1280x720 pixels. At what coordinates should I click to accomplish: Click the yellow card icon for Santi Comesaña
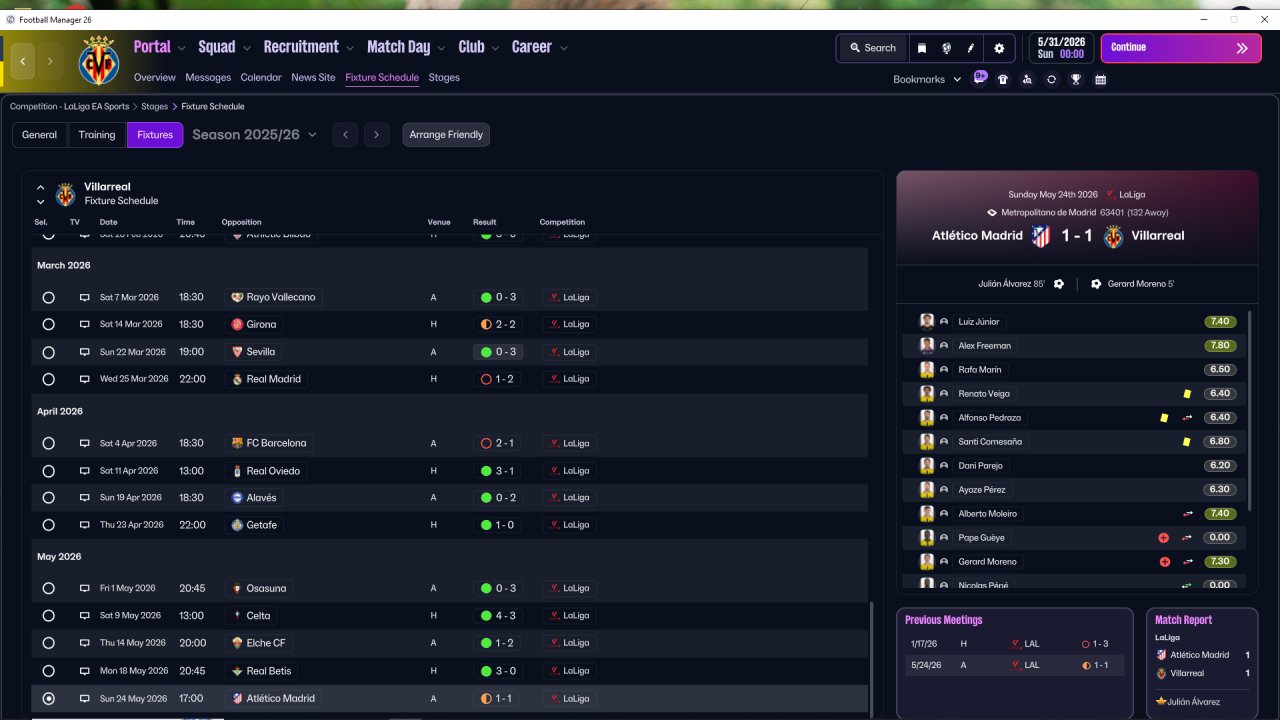tap(1187, 442)
